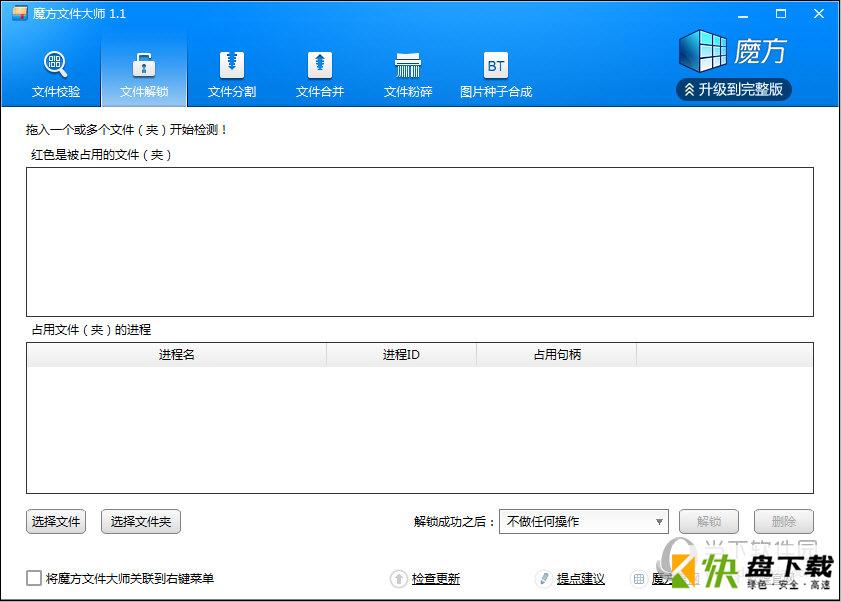Expand the 不做任何操作 dropdown

[584, 522]
